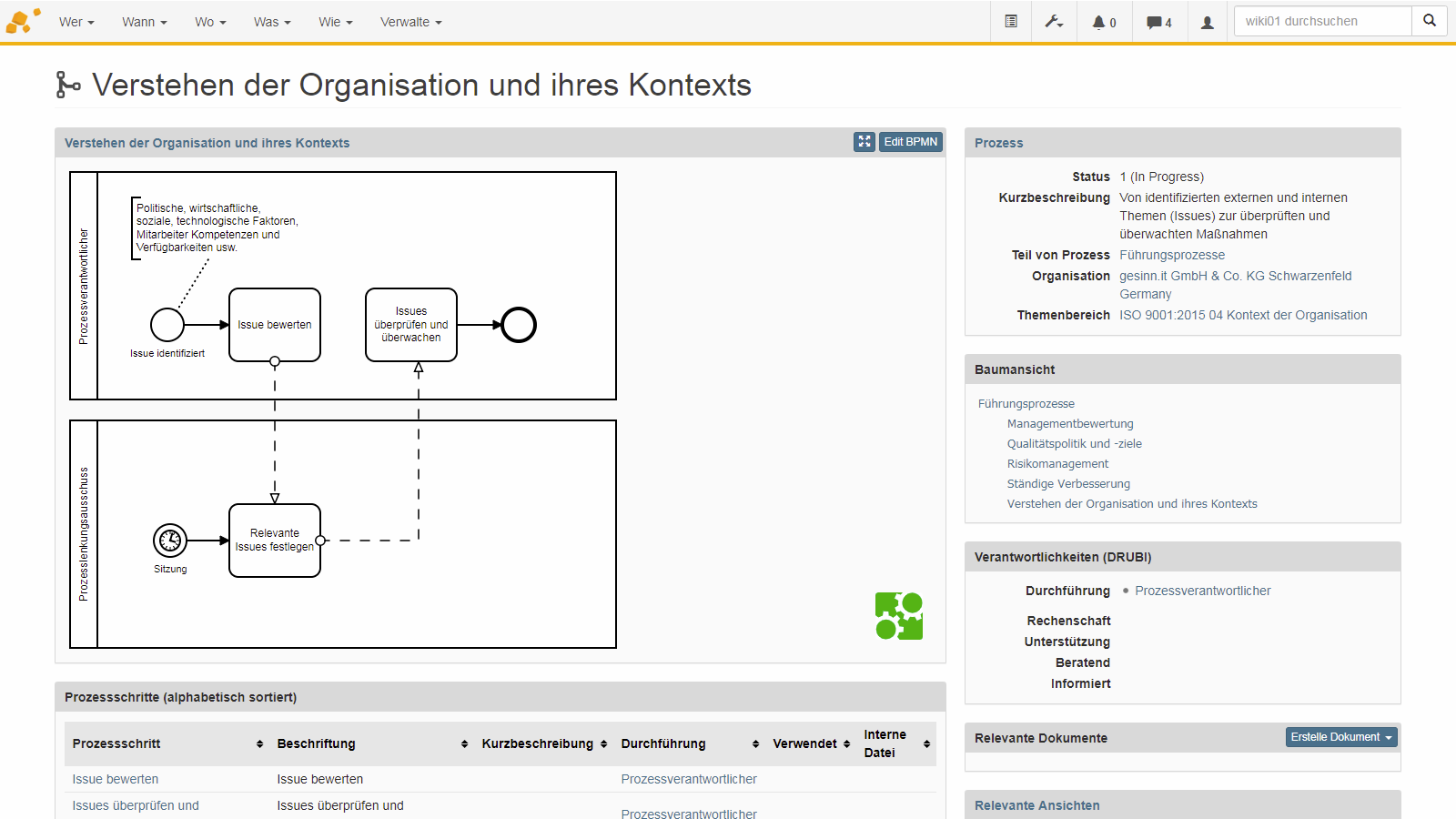Click the orange wiki logo icon
1456x819 pixels.
pos(24,21)
